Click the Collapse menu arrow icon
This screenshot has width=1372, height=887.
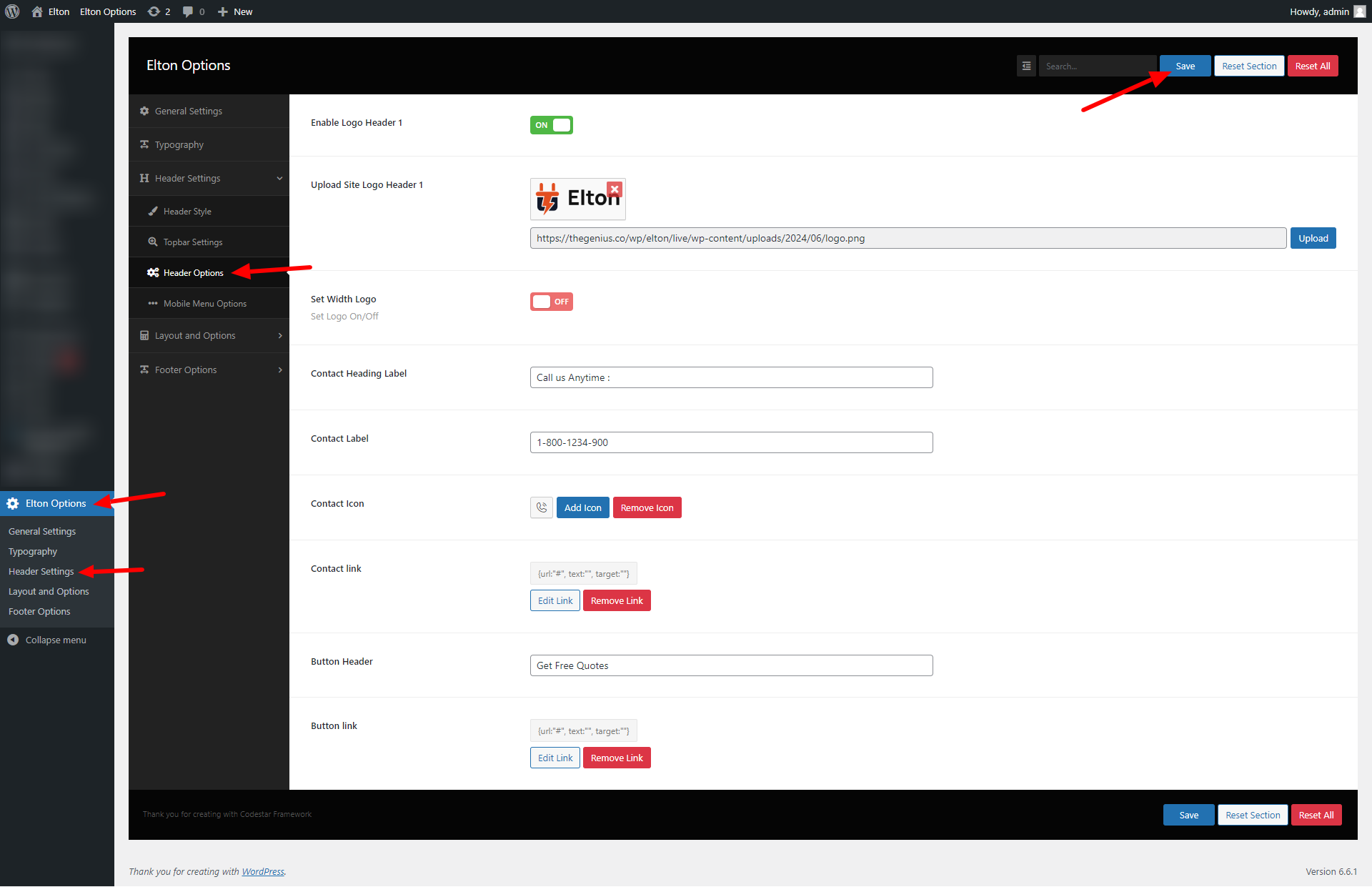13,640
